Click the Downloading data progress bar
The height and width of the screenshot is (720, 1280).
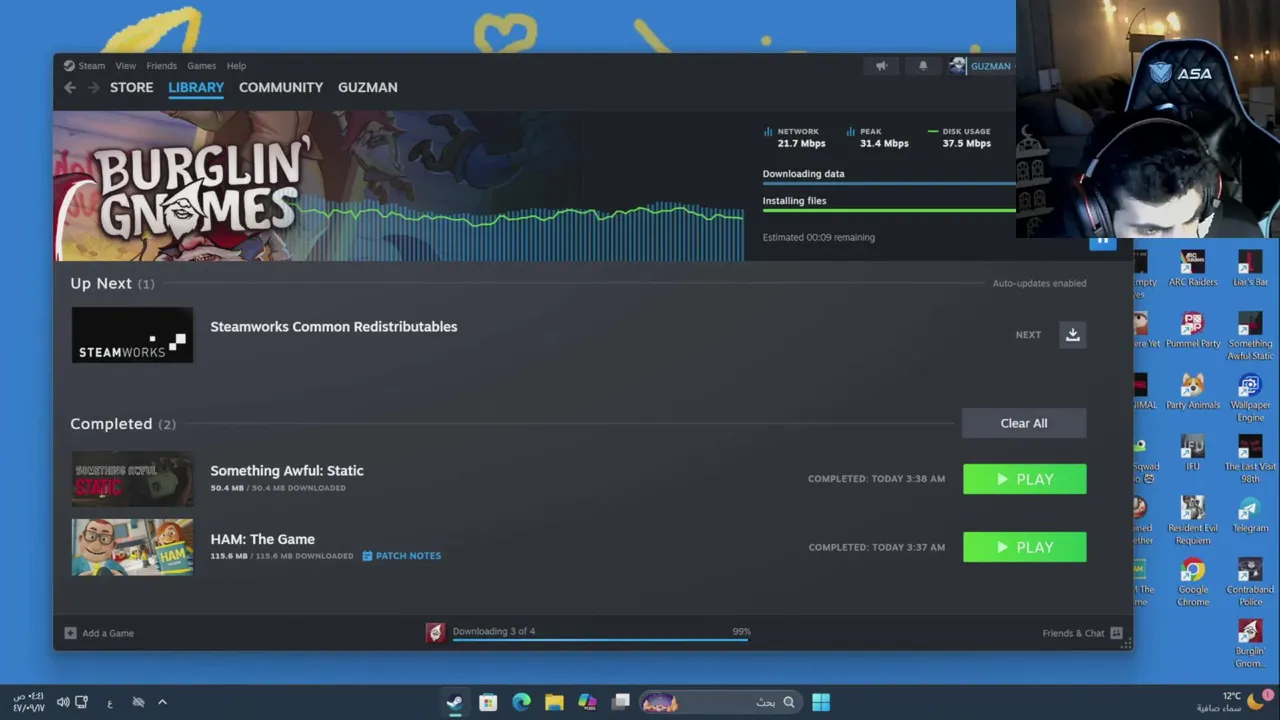(x=889, y=183)
